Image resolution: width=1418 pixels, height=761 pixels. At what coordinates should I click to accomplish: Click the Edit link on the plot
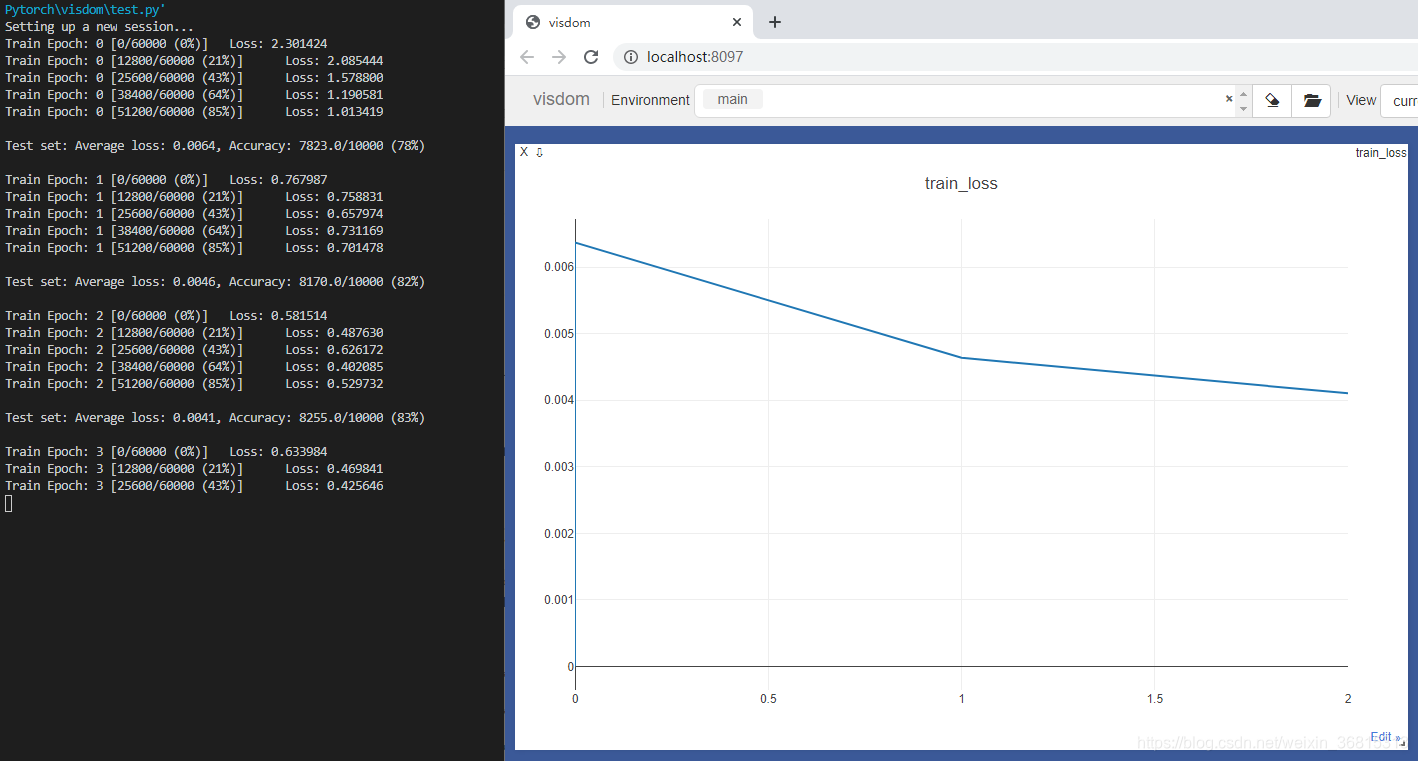tap(1385, 737)
